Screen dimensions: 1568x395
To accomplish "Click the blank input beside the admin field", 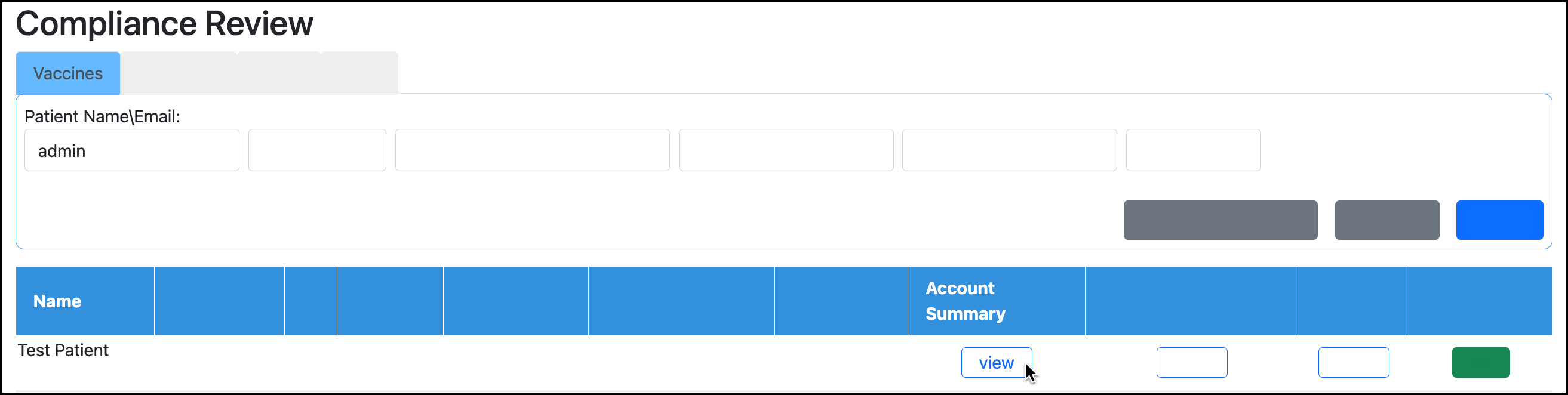I will [316, 150].
